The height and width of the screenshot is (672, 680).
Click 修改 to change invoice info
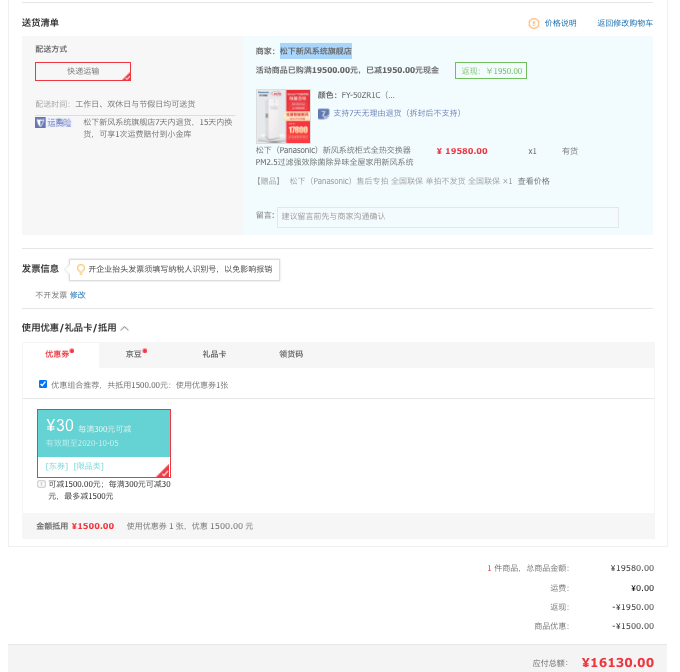coord(78,295)
